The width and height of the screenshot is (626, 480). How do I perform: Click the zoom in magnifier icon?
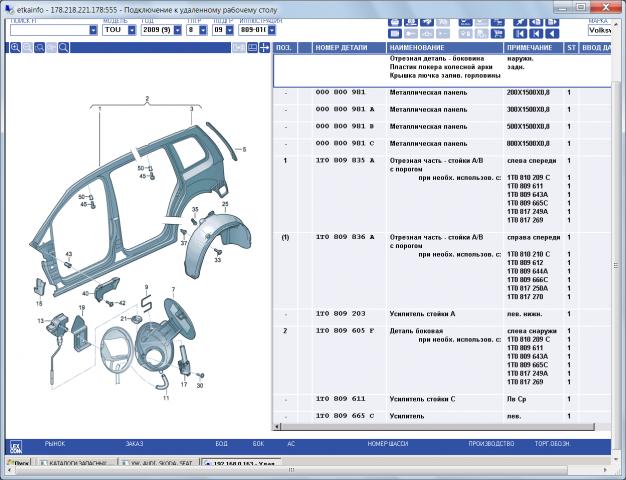15,47
